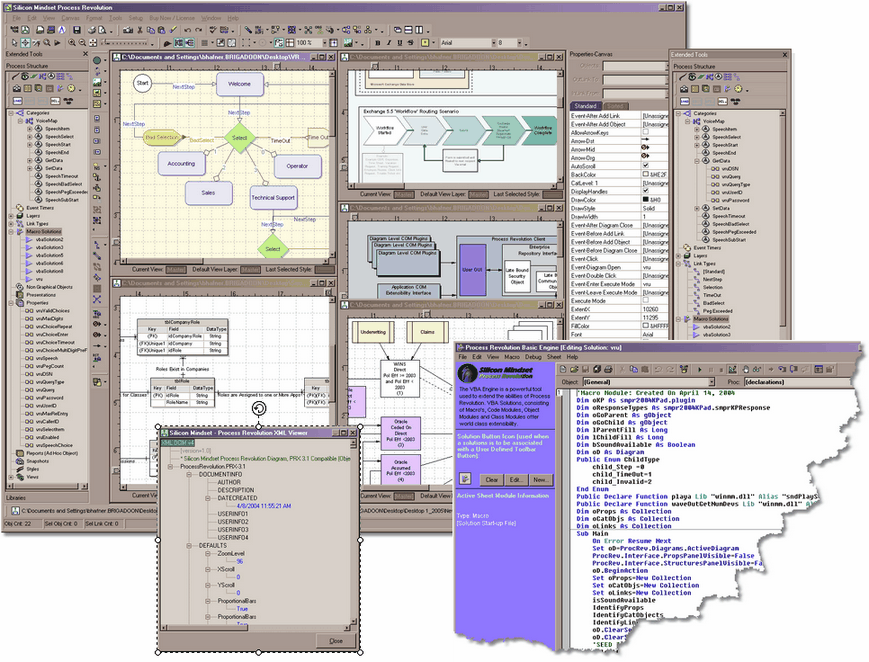This screenshot has width=869, height=662.
Task: Toggle the Execute Mode checkbox
Action: 645,300
